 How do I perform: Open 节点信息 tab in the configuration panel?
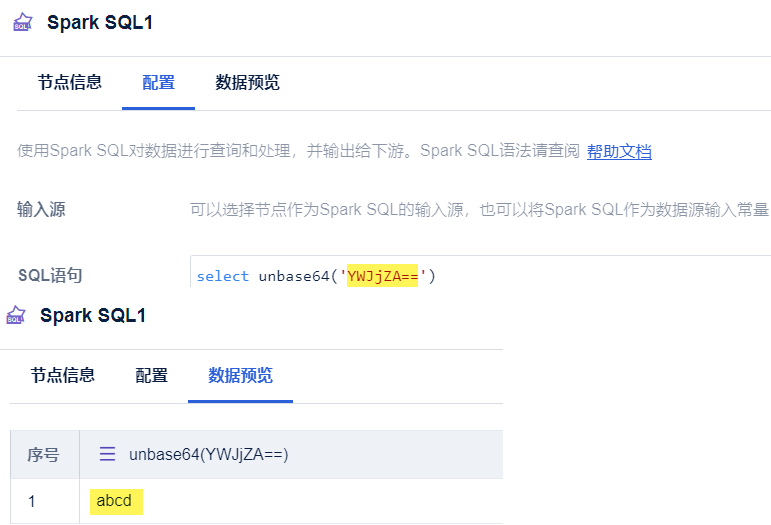point(70,82)
